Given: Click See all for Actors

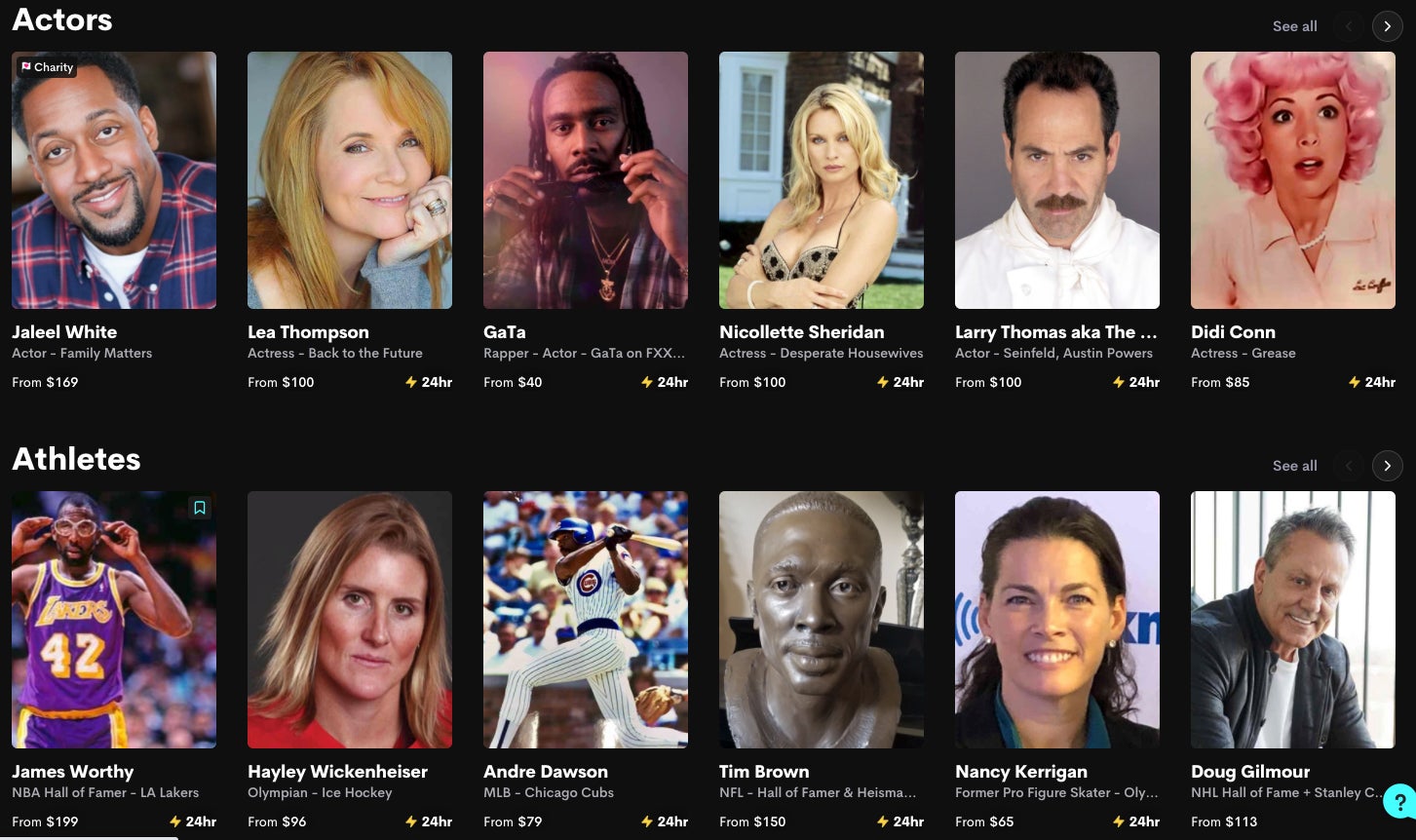Looking at the screenshot, I should (x=1294, y=26).
